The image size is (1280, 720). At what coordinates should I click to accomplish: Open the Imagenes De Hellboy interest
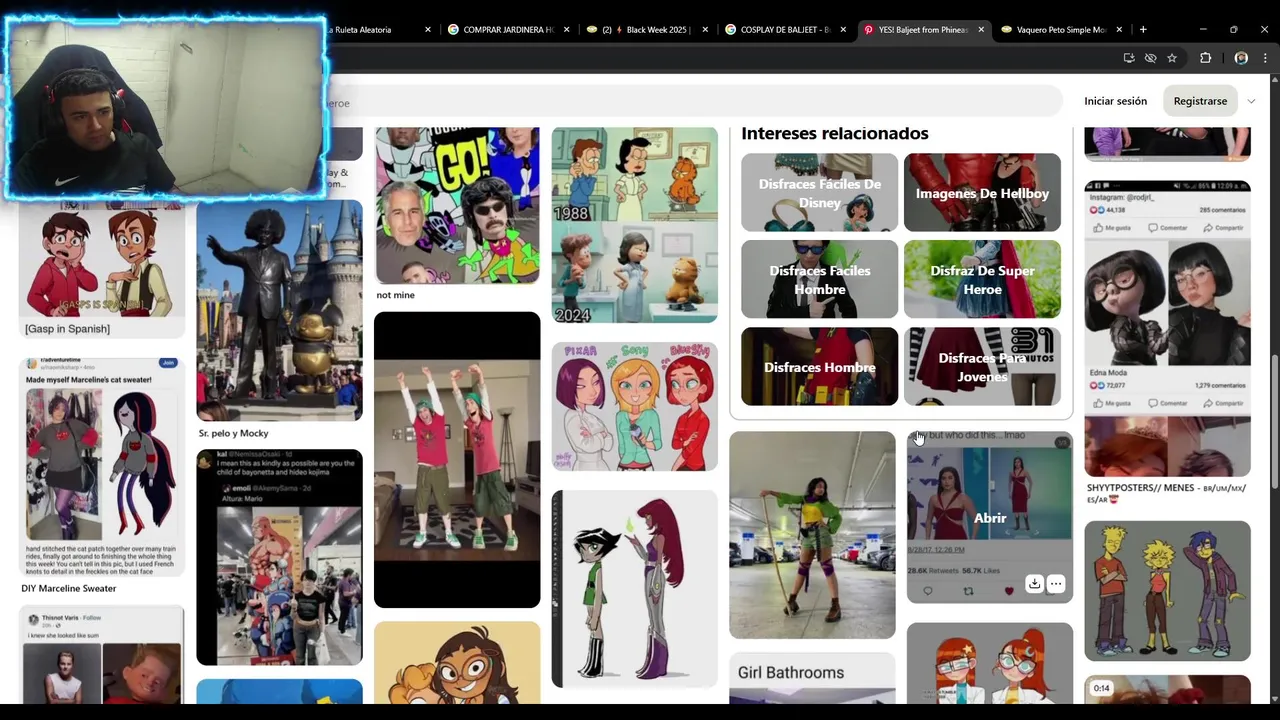[982, 192]
